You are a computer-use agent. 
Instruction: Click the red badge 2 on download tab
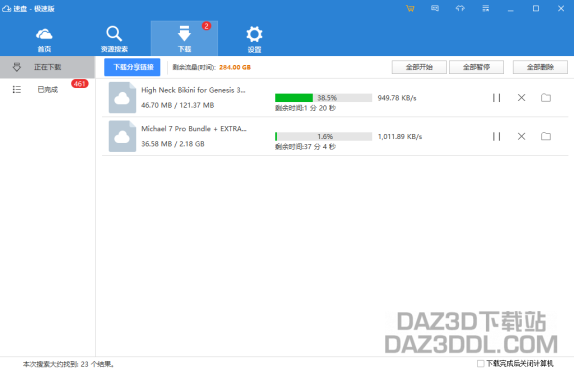click(x=206, y=26)
